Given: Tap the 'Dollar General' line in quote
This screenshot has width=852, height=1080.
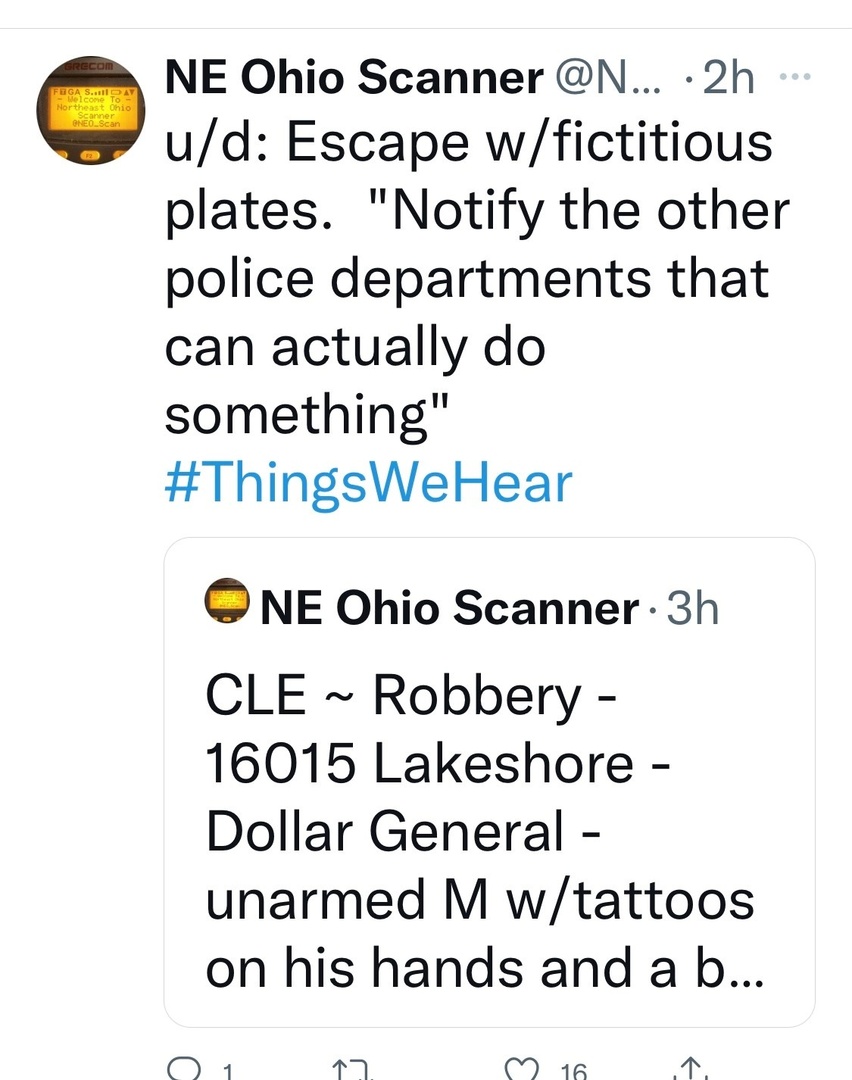Looking at the screenshot, I should (403, 831).
